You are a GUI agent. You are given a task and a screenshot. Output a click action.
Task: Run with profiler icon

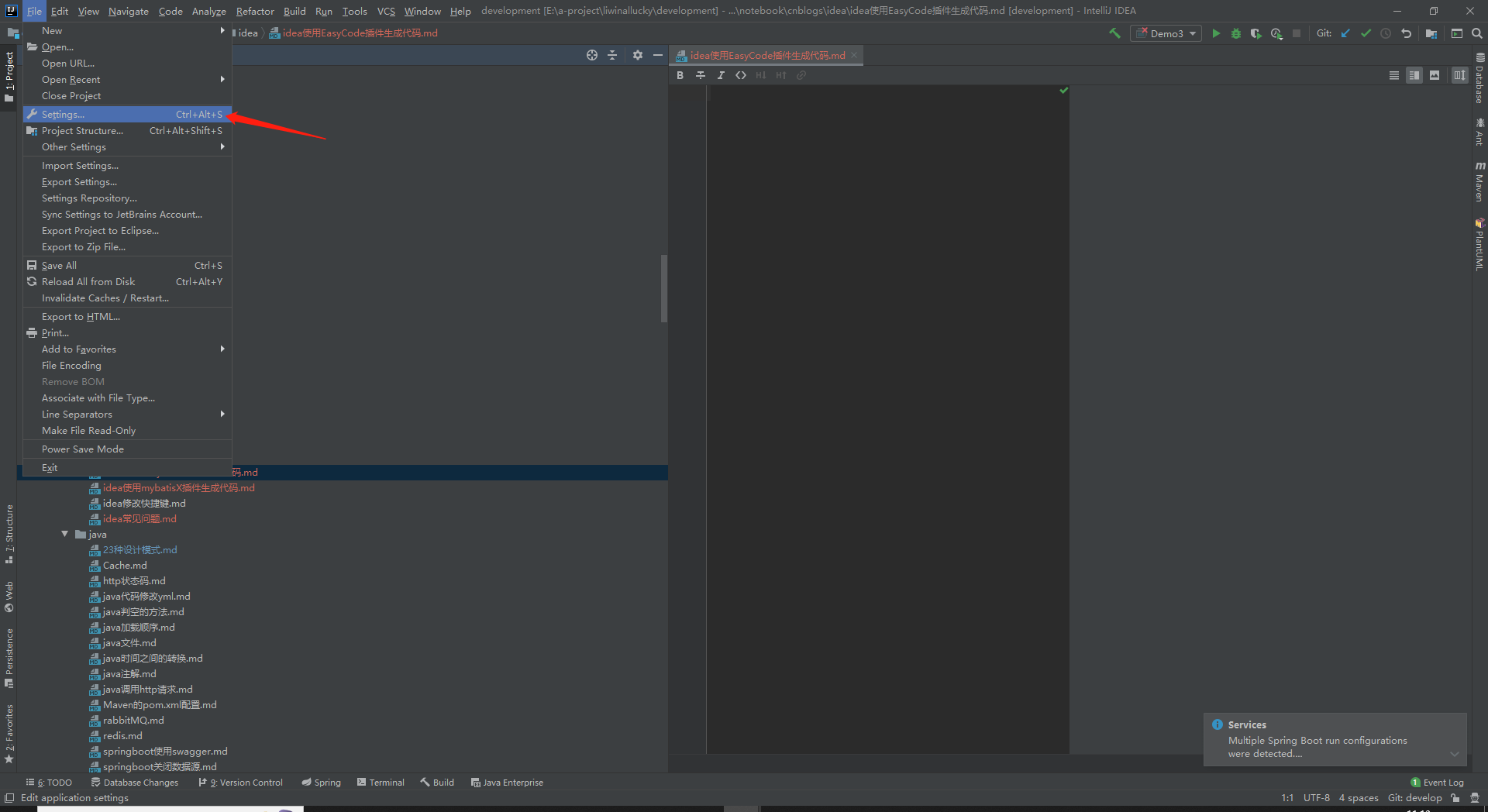click(1276, 33)
